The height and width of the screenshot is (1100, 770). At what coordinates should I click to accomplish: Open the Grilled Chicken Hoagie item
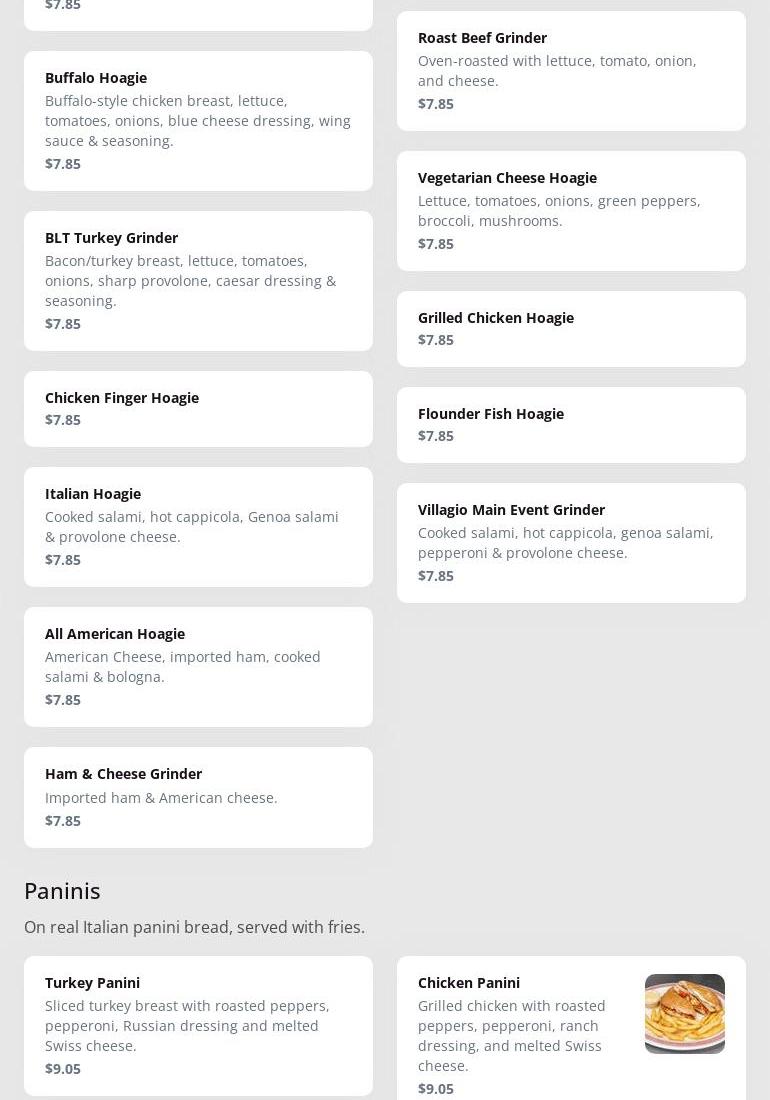(571, 329)
